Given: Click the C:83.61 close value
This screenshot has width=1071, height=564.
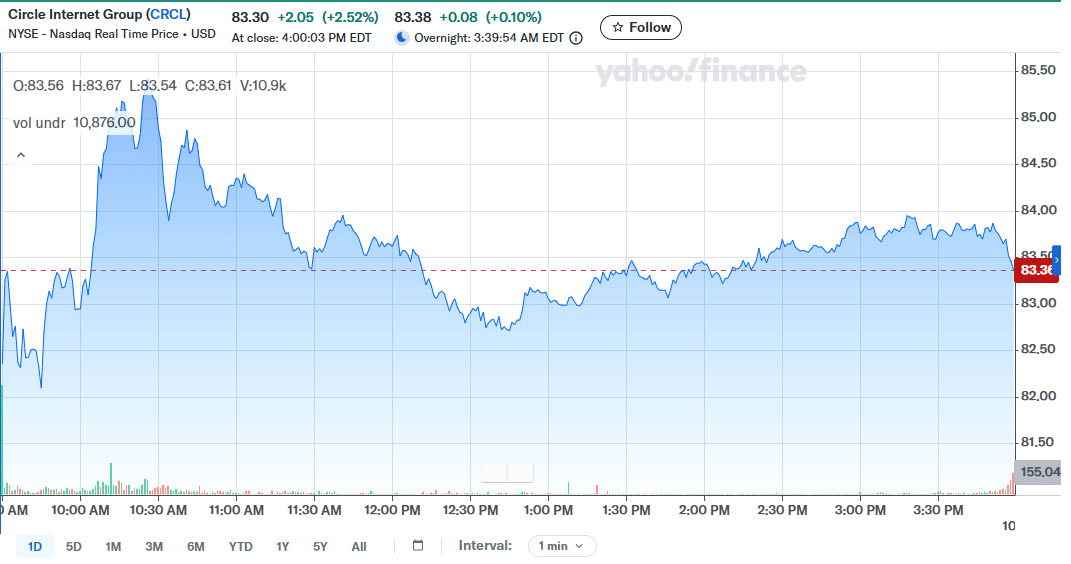Looking at the screenshot, I should (208, 86).
